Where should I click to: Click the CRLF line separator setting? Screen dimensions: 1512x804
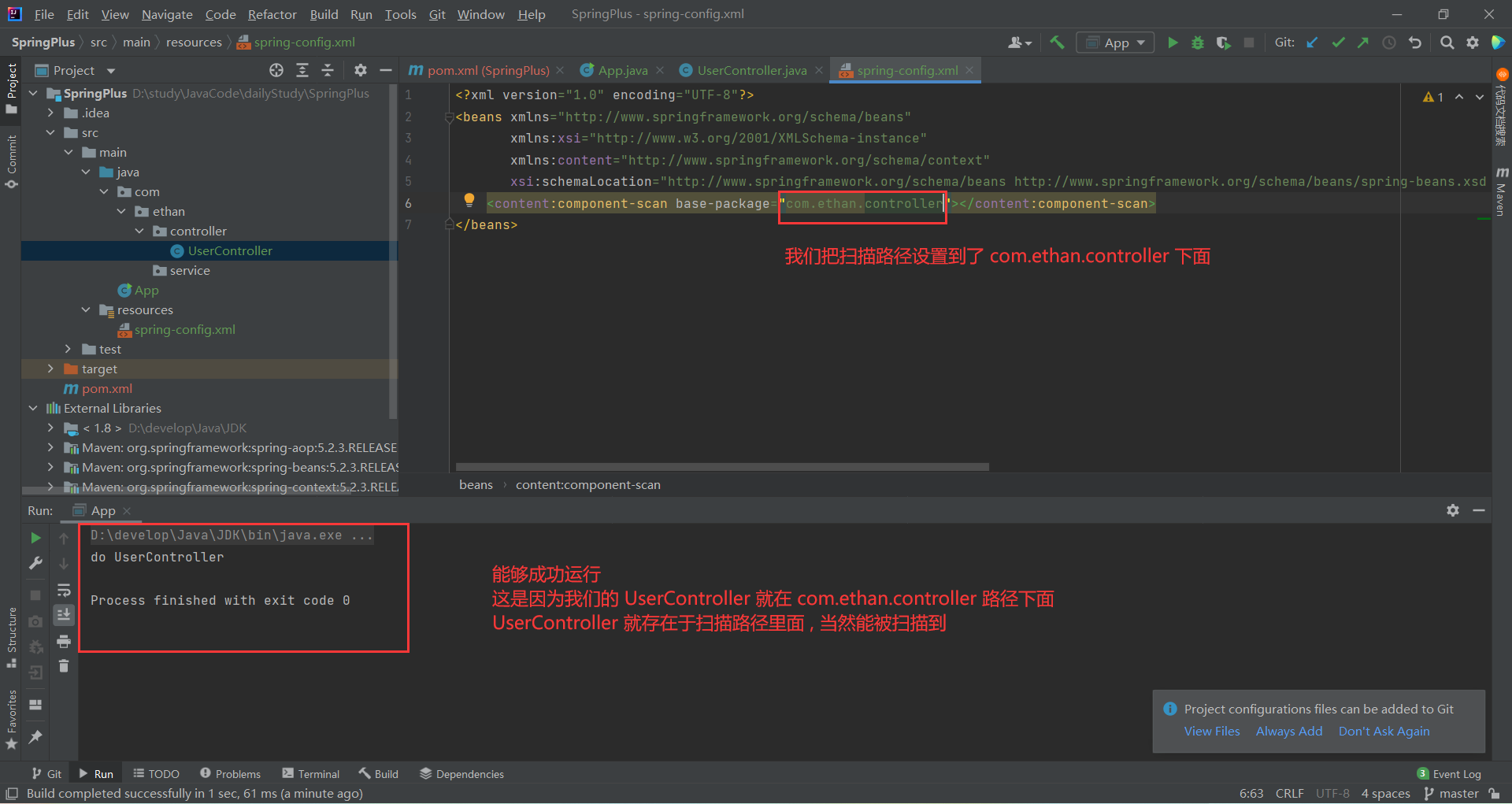click(x=1289, y=793)
